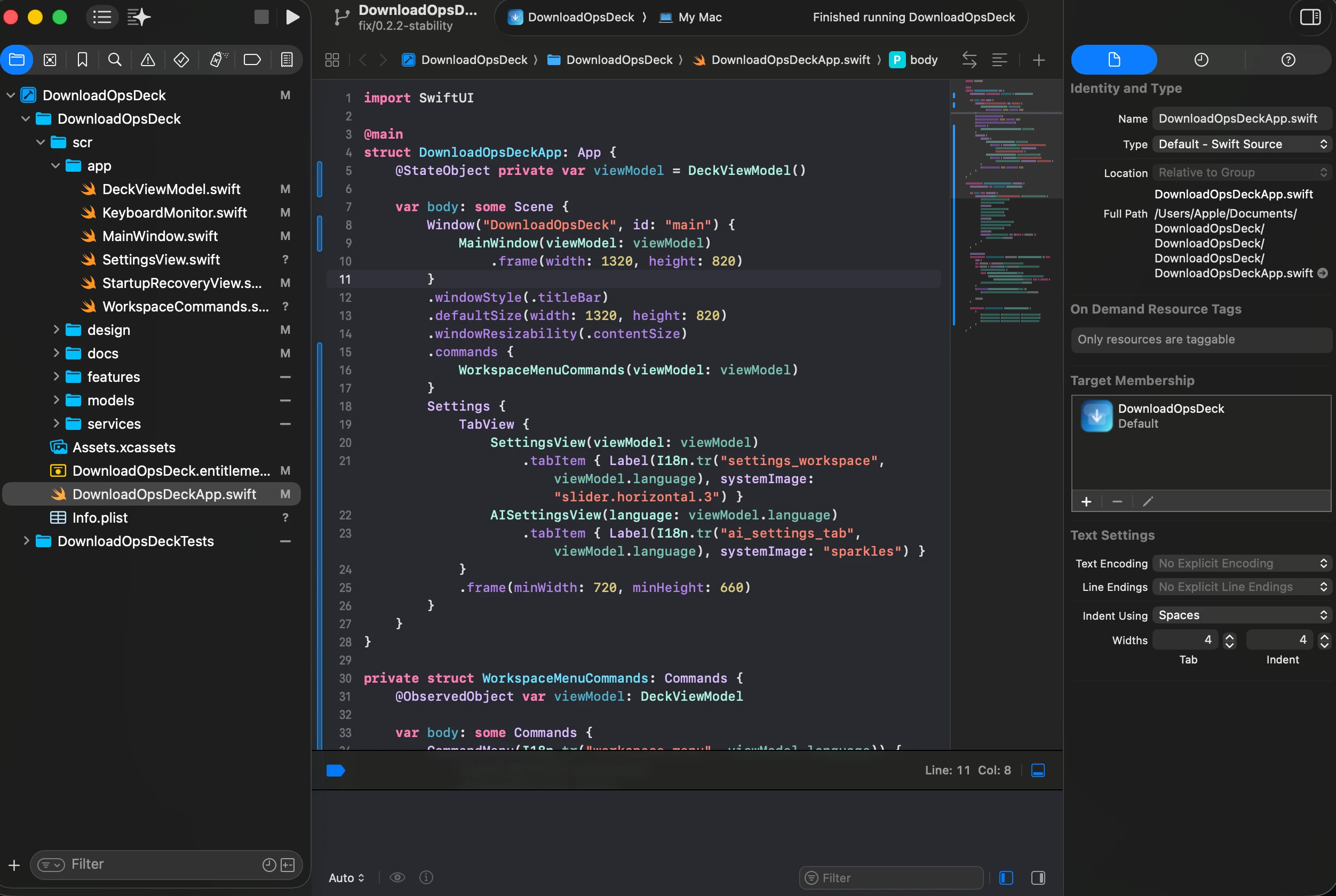Open the Line Endings dropdown
This screenshot has width=1336, height=896.
pos(1242,587)
